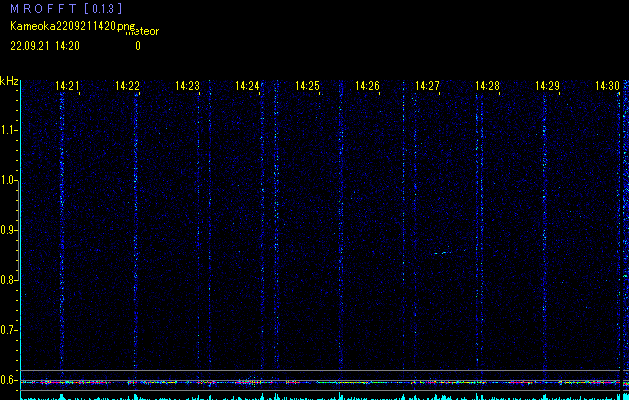Click the 14:24 time axis marker

tap(247, 86)
